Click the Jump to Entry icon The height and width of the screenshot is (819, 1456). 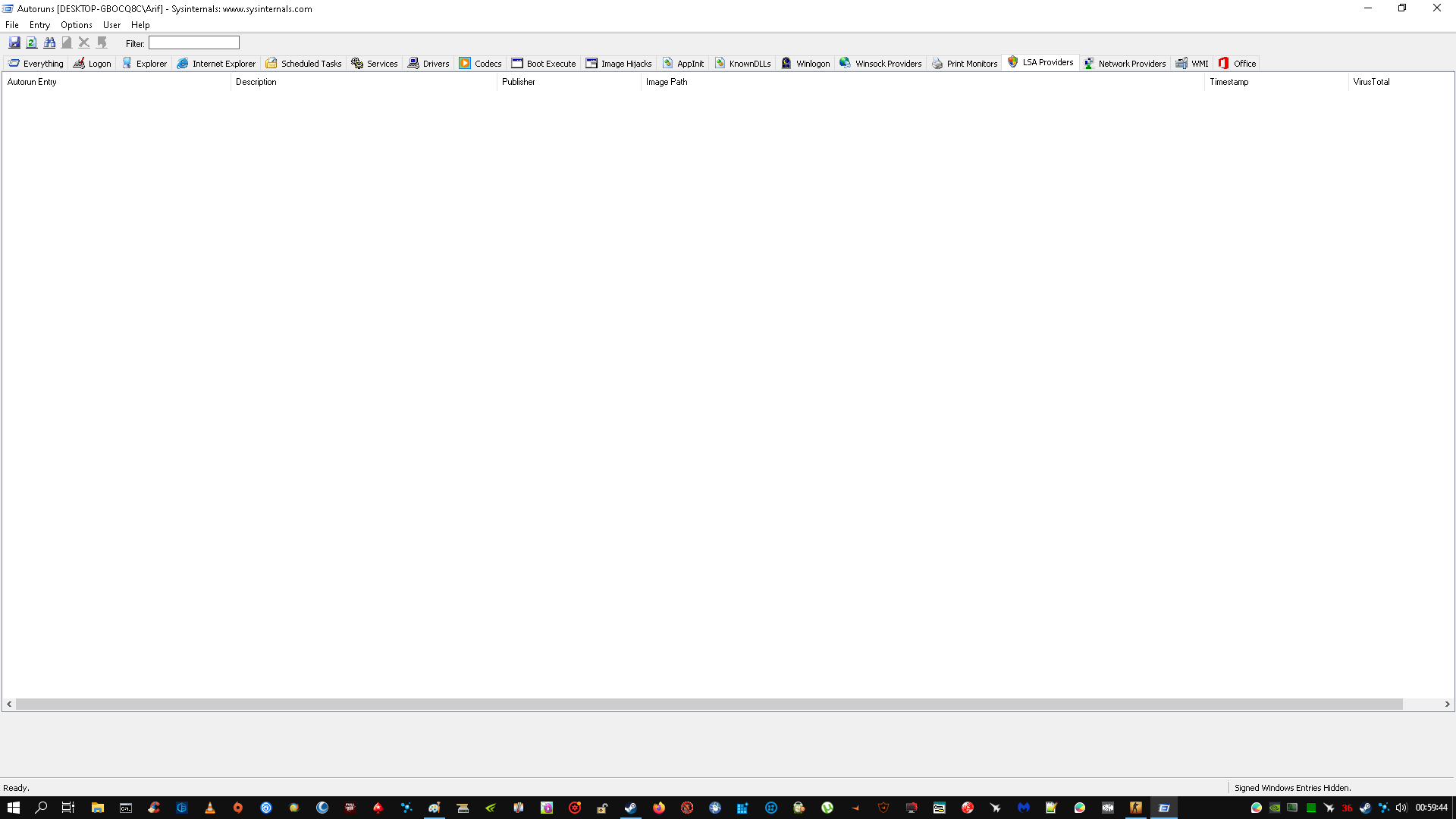point(102,42)
